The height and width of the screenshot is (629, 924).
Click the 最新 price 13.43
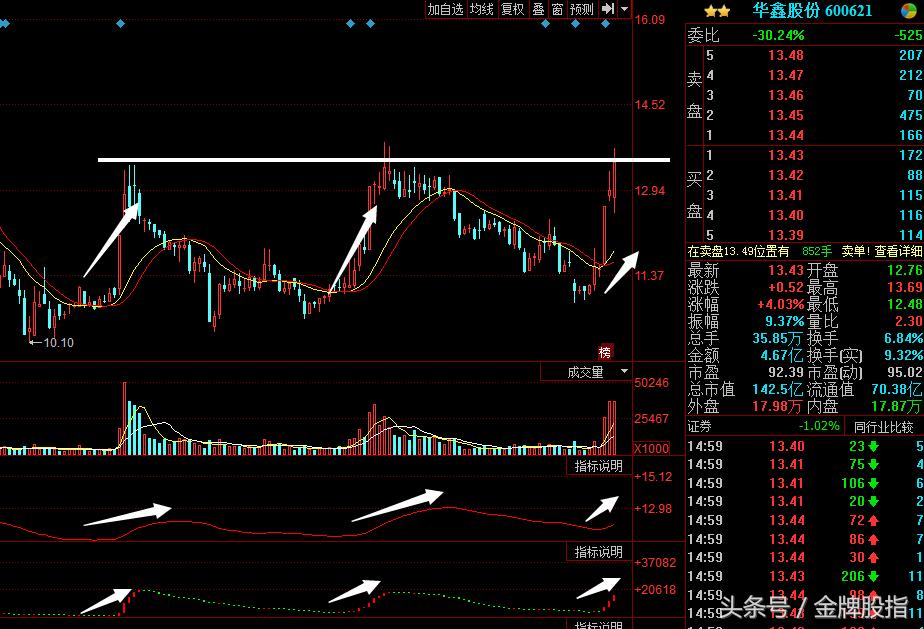[x=786, y=271]
